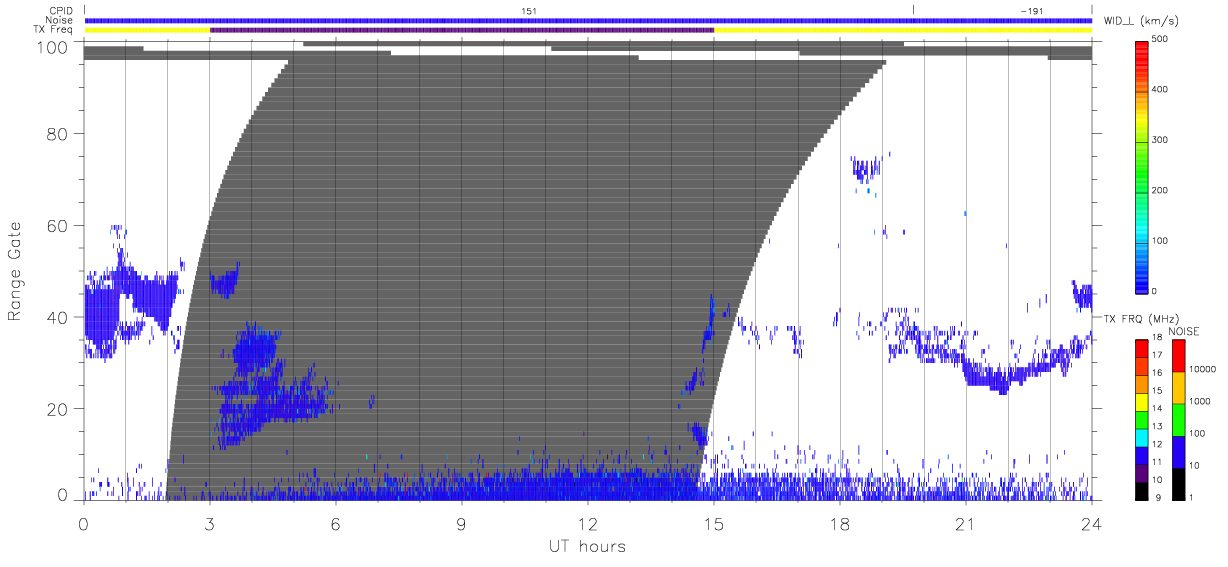
Task: Click 1 on the NOISE scale
Action: (1191, 497)
